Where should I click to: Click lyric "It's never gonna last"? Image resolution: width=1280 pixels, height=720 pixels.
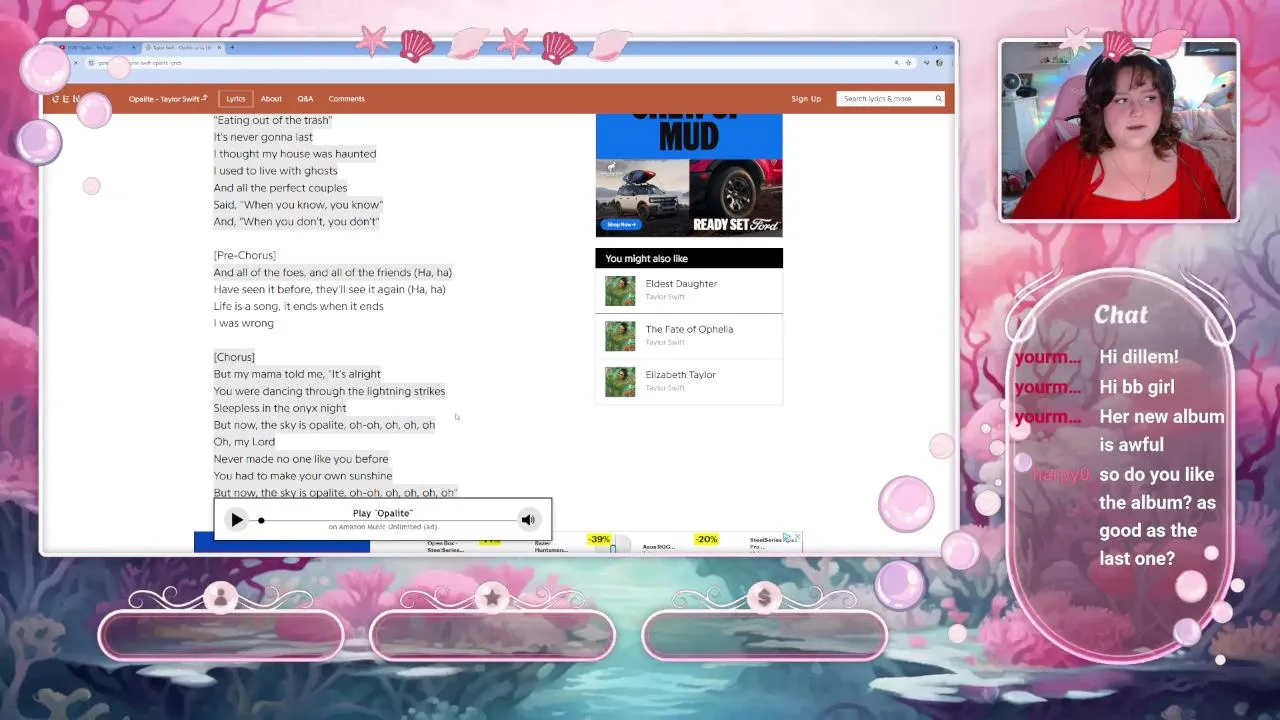263,137
